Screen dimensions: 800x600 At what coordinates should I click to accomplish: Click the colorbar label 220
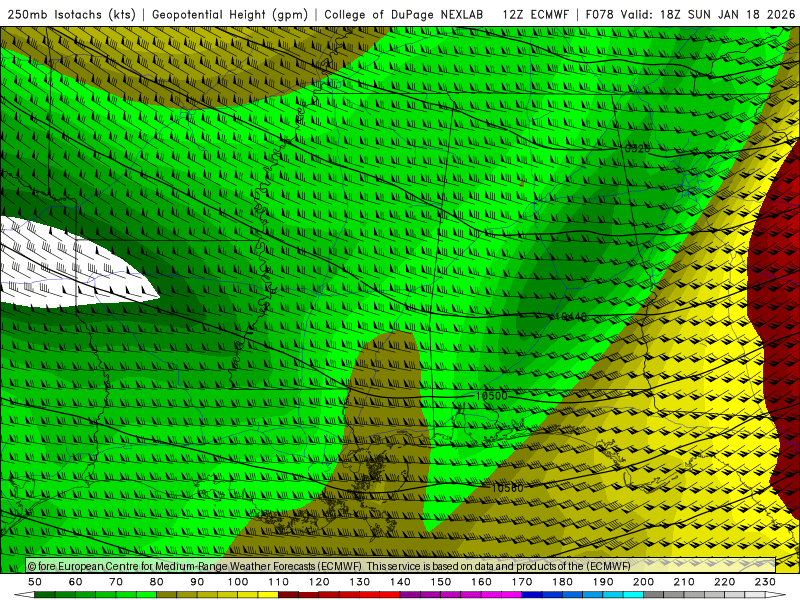tap(724, 582)
